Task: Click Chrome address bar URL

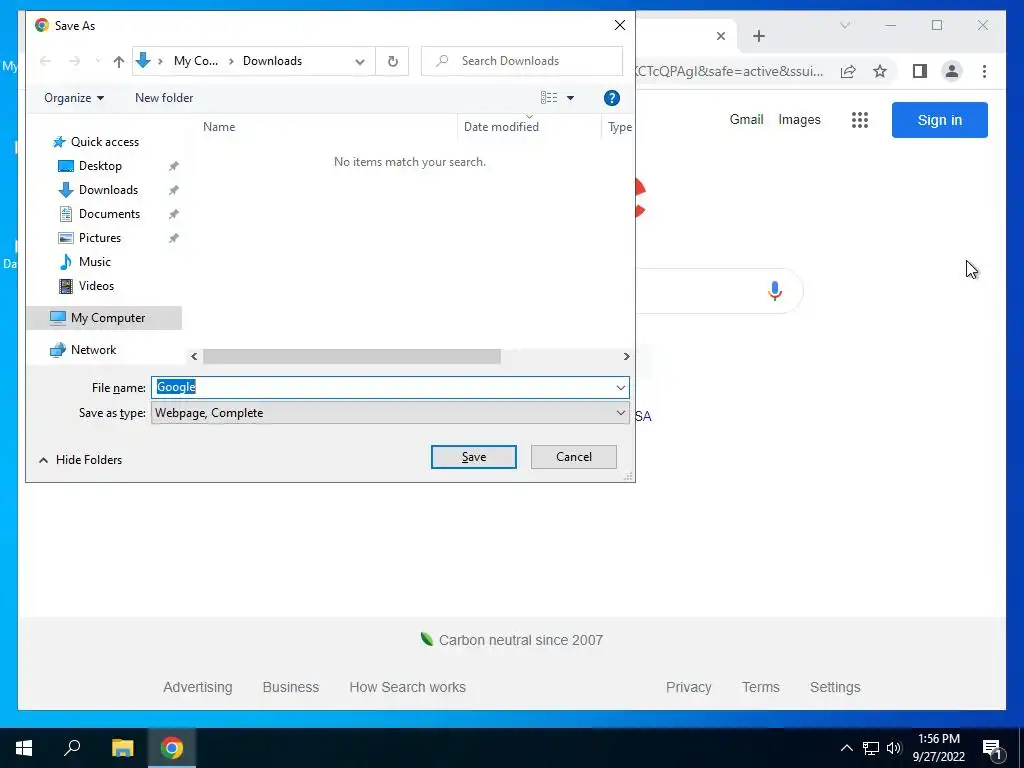Action: pyautogui.click(x=729, y=71)
